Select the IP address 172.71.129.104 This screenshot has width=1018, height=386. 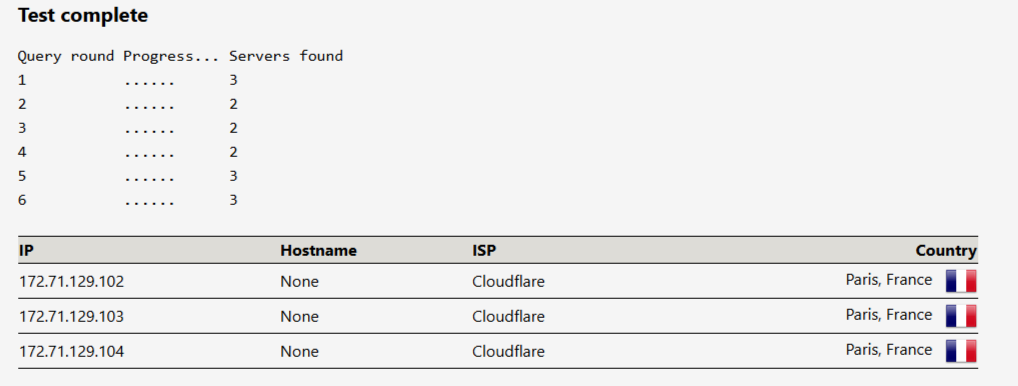(x=71, y=352)
